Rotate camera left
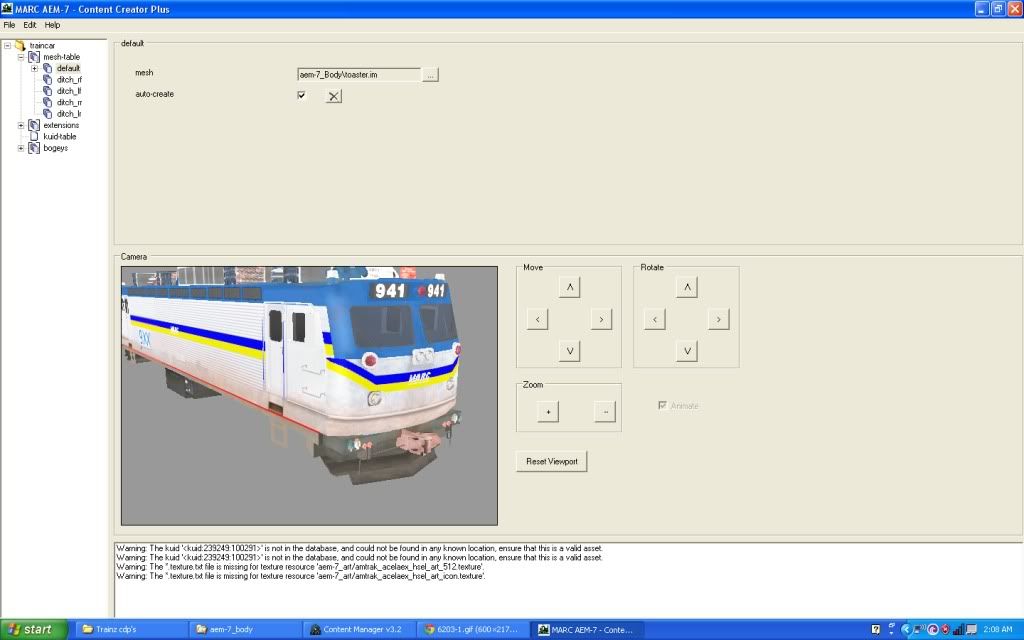Screen dimensions: 1024x640 tap(655, 319)
